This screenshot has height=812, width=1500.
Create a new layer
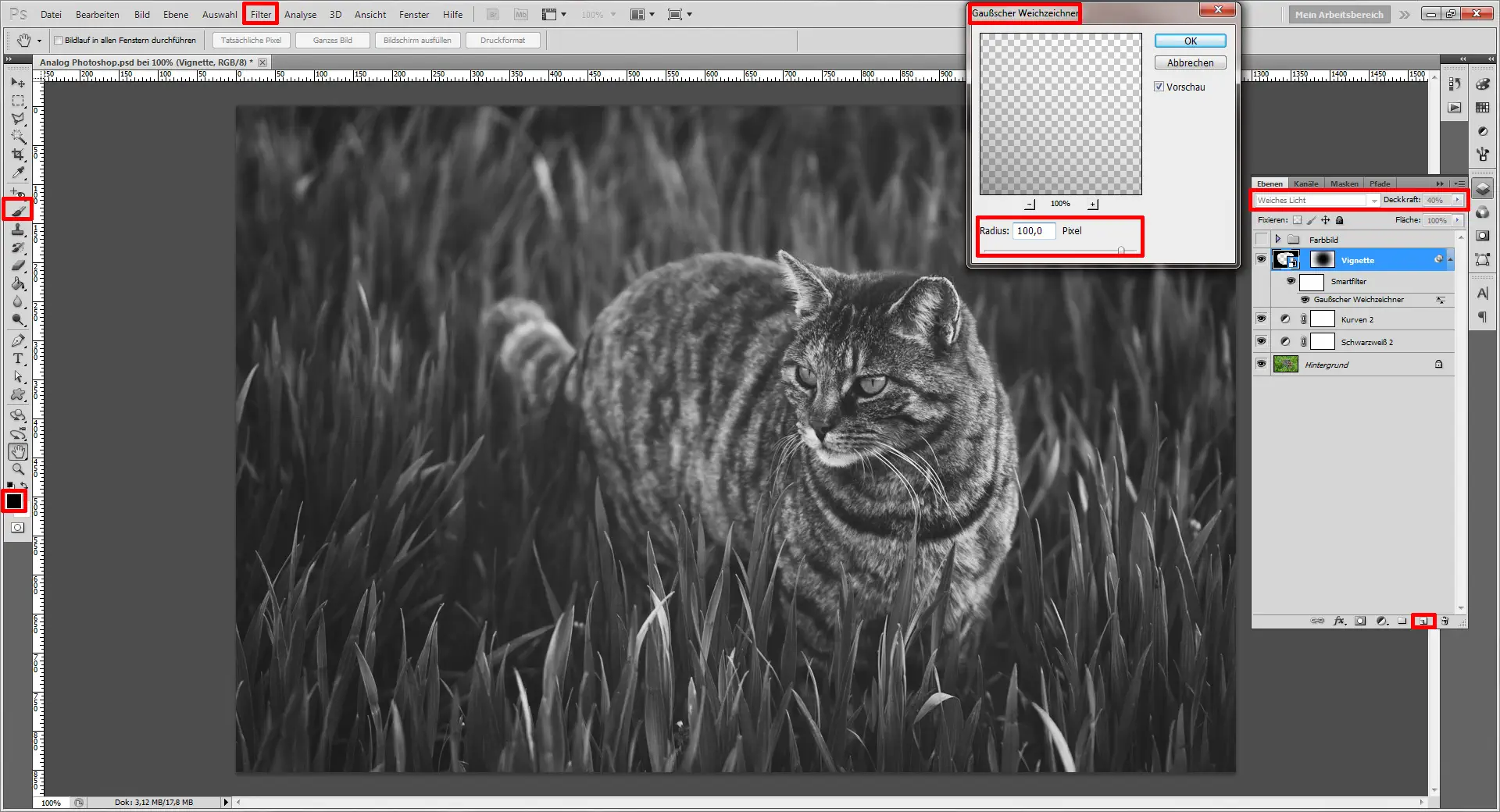pos(1424,621)
